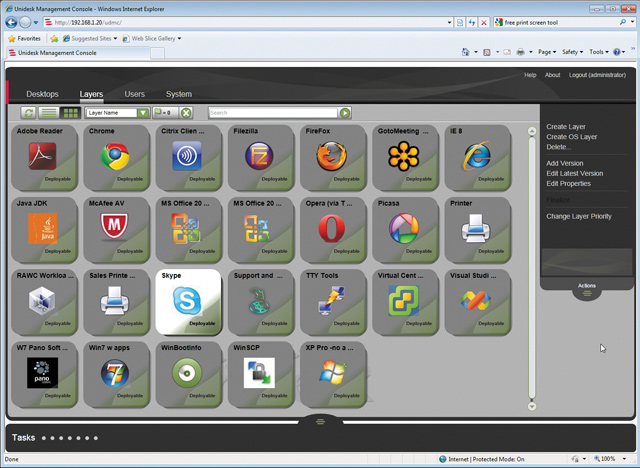Viewport: 640px width, 468px height.
Task: Select the W7 Pano Soft layer tile
Action: [x=44, y=374]
